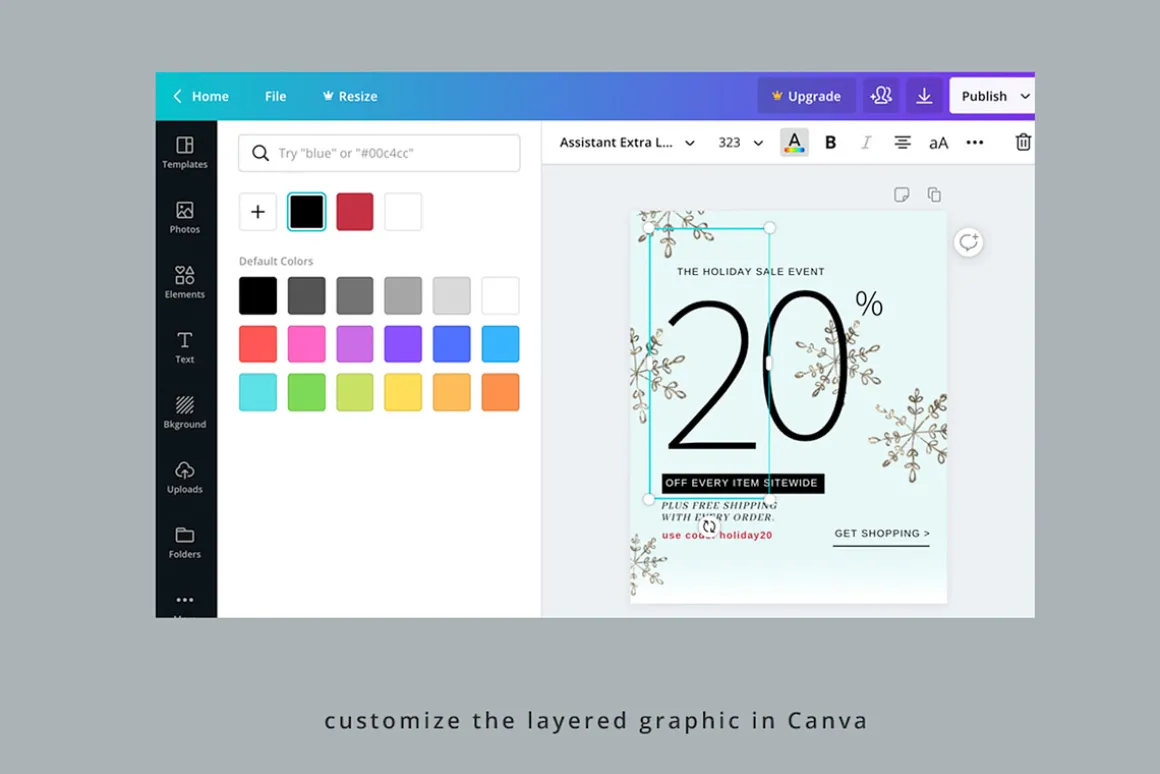The width and height of the screenshot is (1160, 774).
Task: Add a note to the page
Action: tap(901, 195)
